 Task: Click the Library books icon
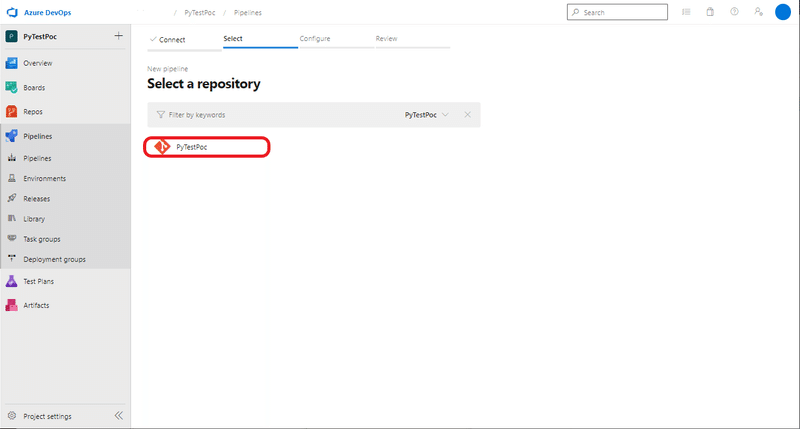(12, 218)
